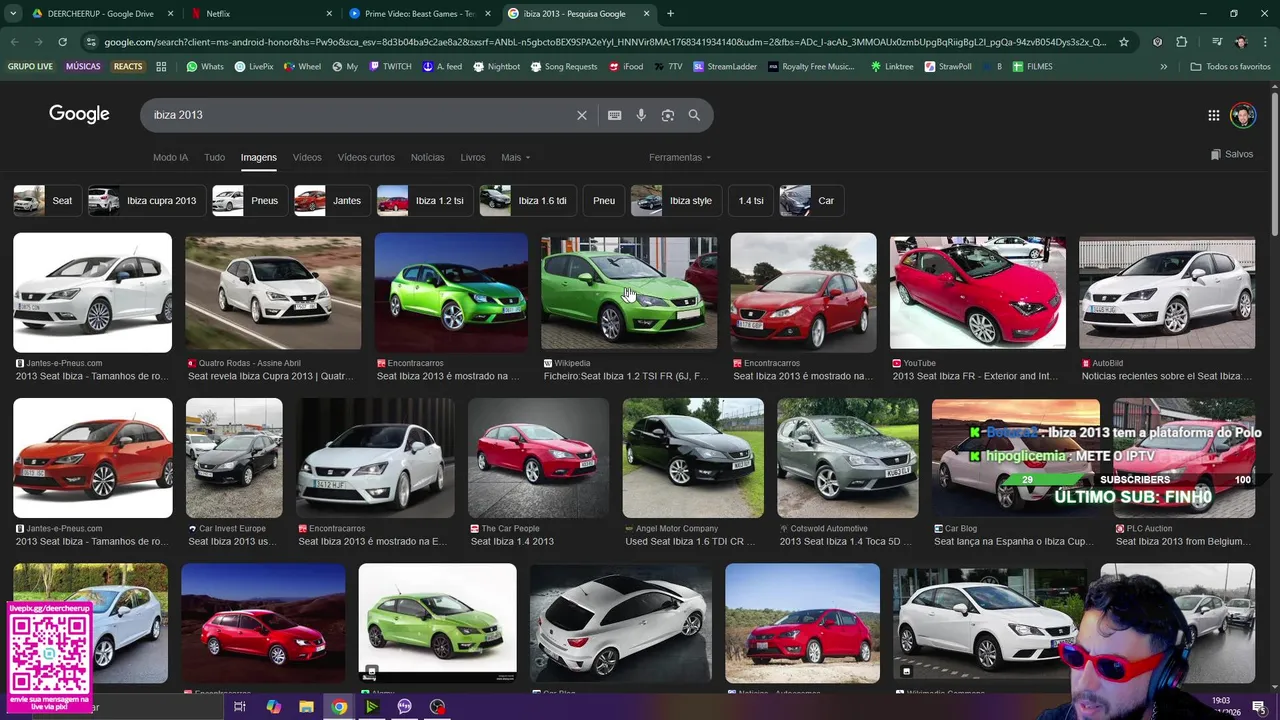Open Salvos saved items
The height and width of the screenshot is (720, 1280).
[1231, 154]
